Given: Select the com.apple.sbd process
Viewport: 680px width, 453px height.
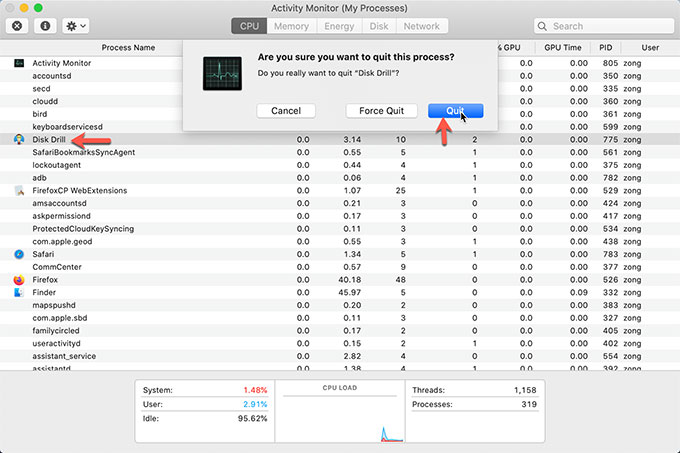Looking at the screenshot, I should (x=60, y=318).
